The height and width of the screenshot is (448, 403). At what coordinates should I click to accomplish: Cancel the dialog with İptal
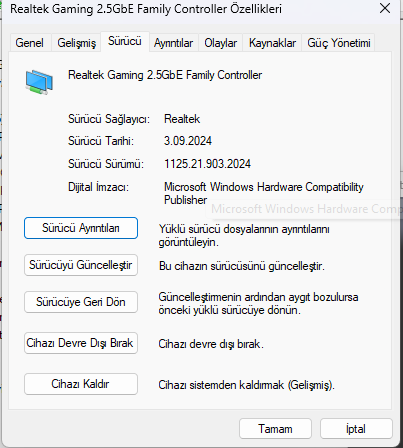pos(356,429)
